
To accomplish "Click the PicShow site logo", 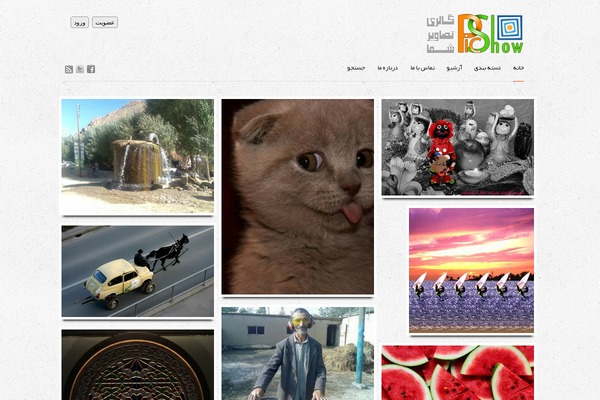I will coord(475,34).
